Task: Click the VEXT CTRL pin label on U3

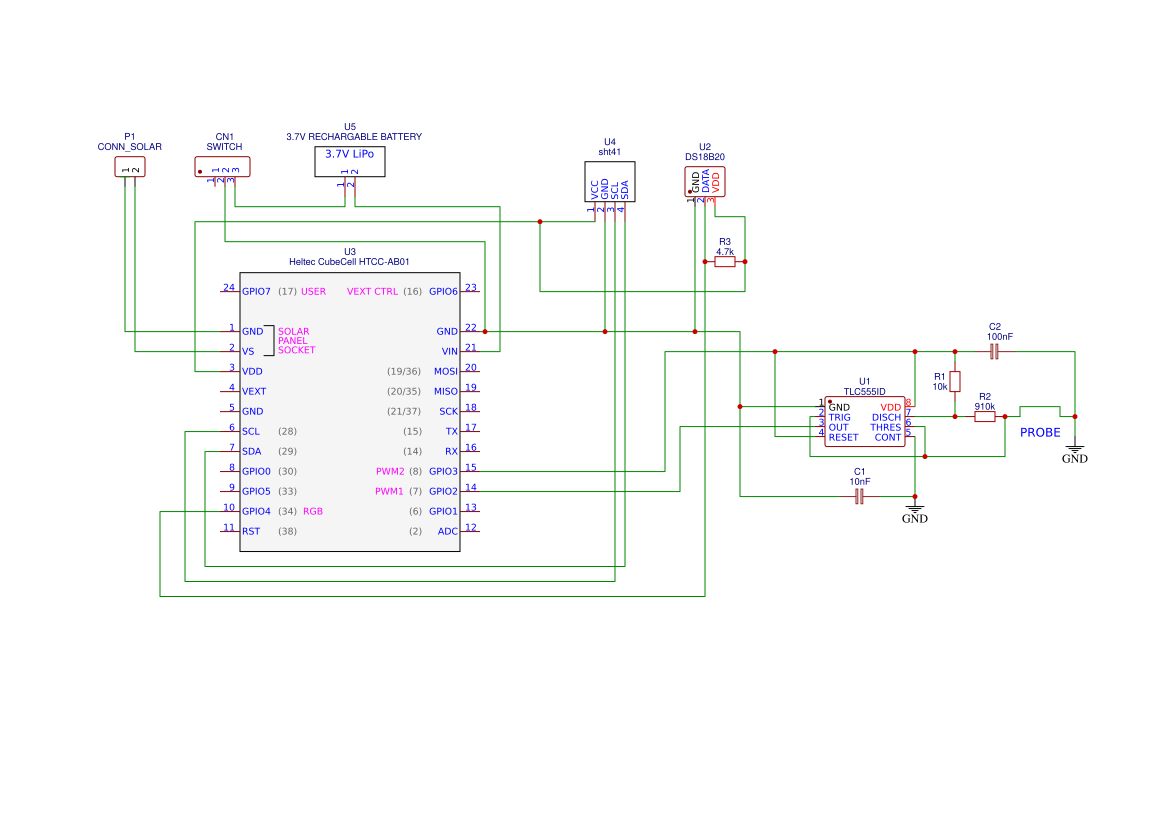Action: coord(374,291)
